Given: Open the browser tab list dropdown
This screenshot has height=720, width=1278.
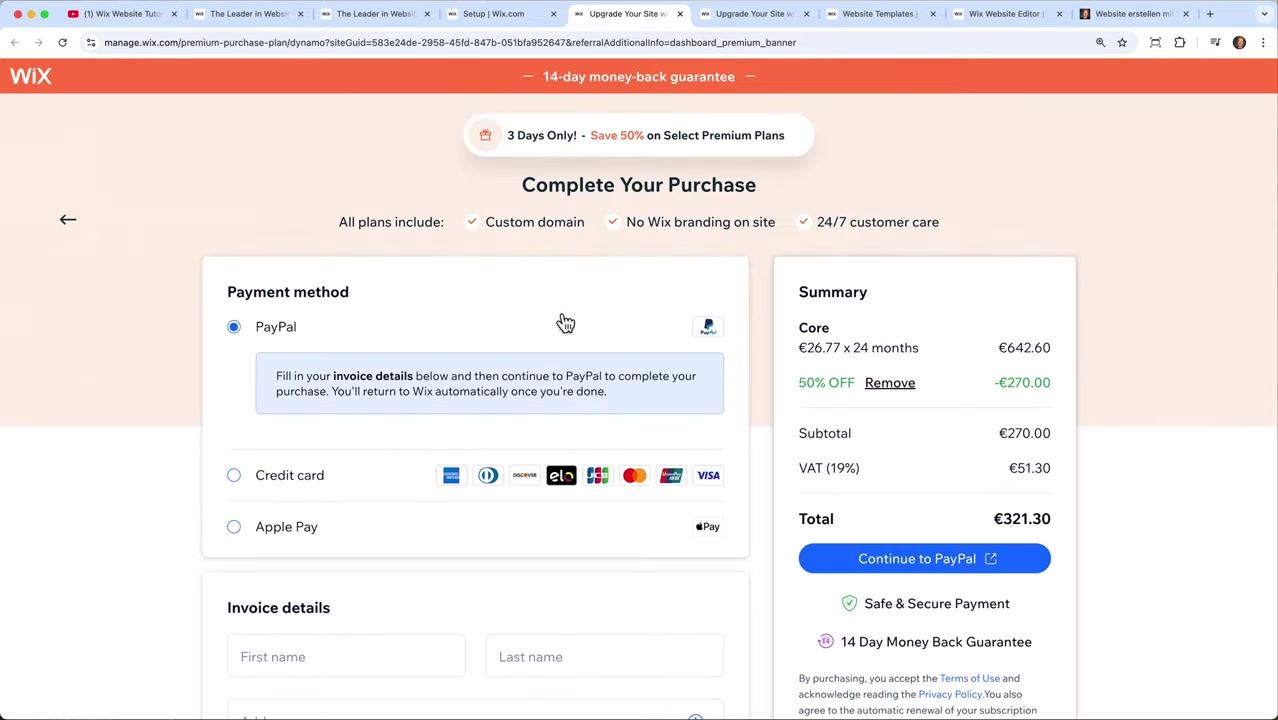Looking at the screenshot, I should 1264,14.
